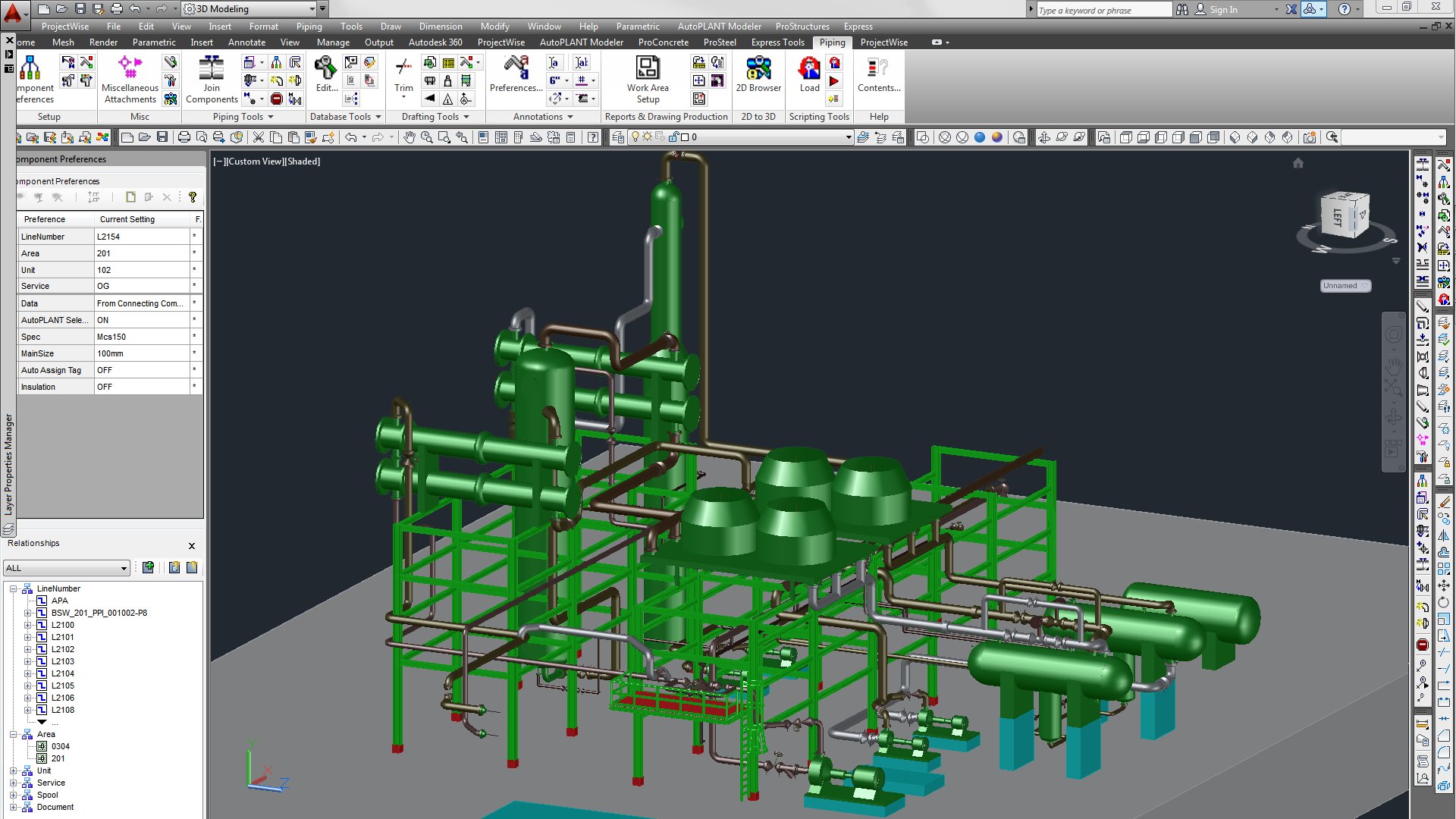Select the Pan hand tool
1456x819 pixels.
(409, 137)
